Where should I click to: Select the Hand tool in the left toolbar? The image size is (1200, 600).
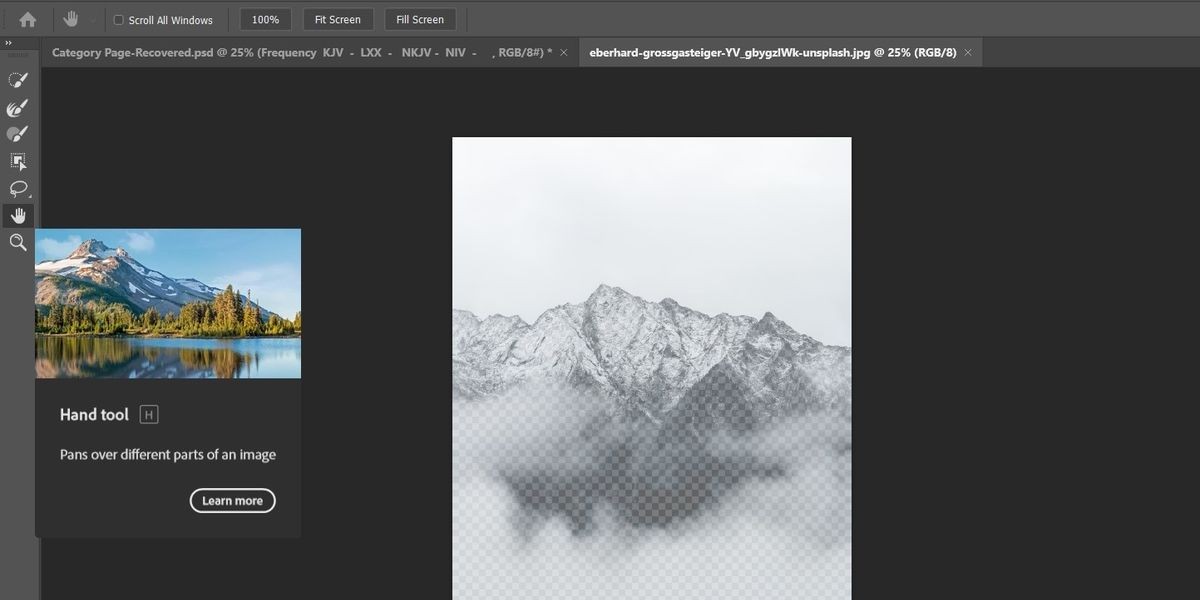[x=18, y=215]
